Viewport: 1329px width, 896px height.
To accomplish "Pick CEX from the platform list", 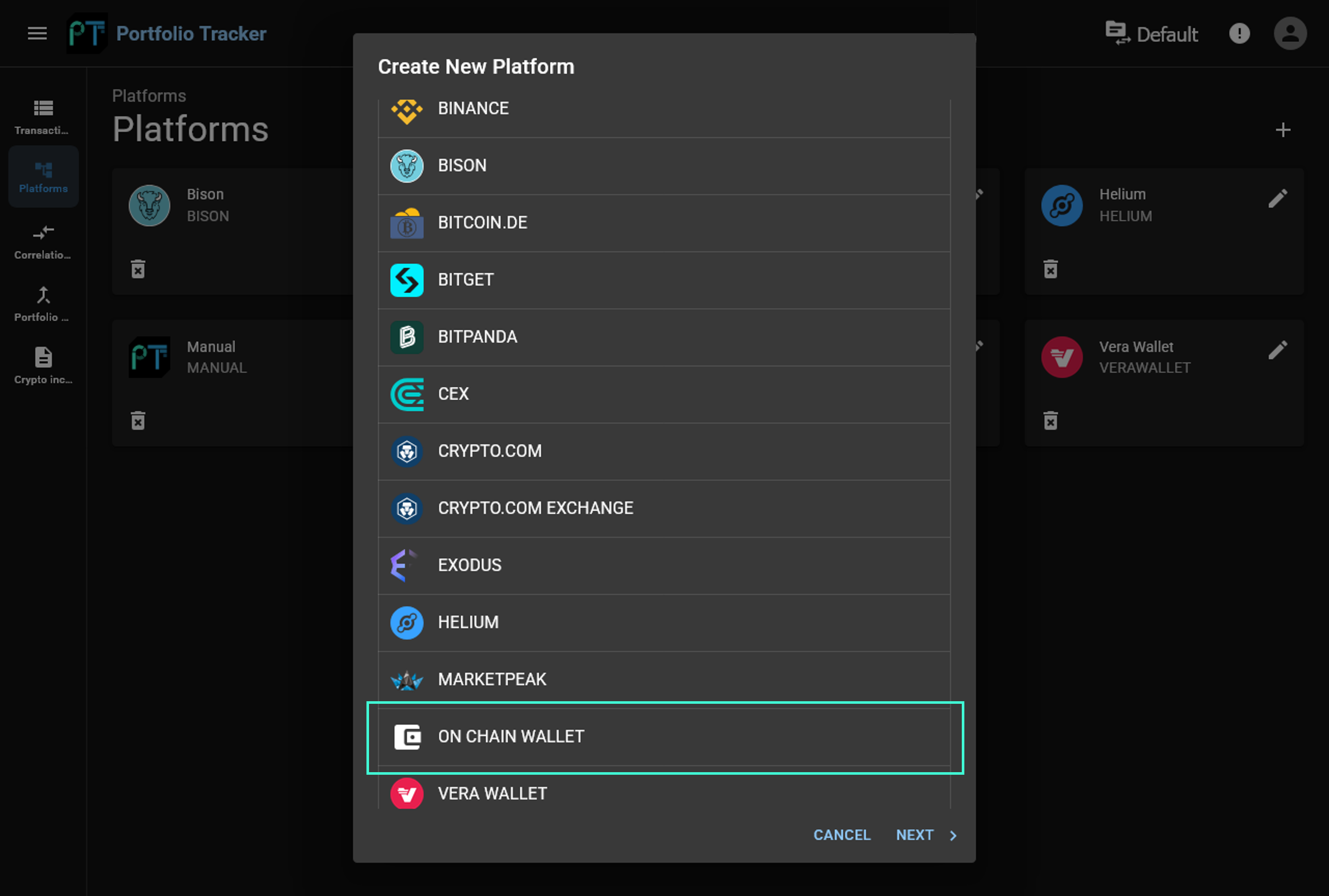I will (x=664, y=394).
